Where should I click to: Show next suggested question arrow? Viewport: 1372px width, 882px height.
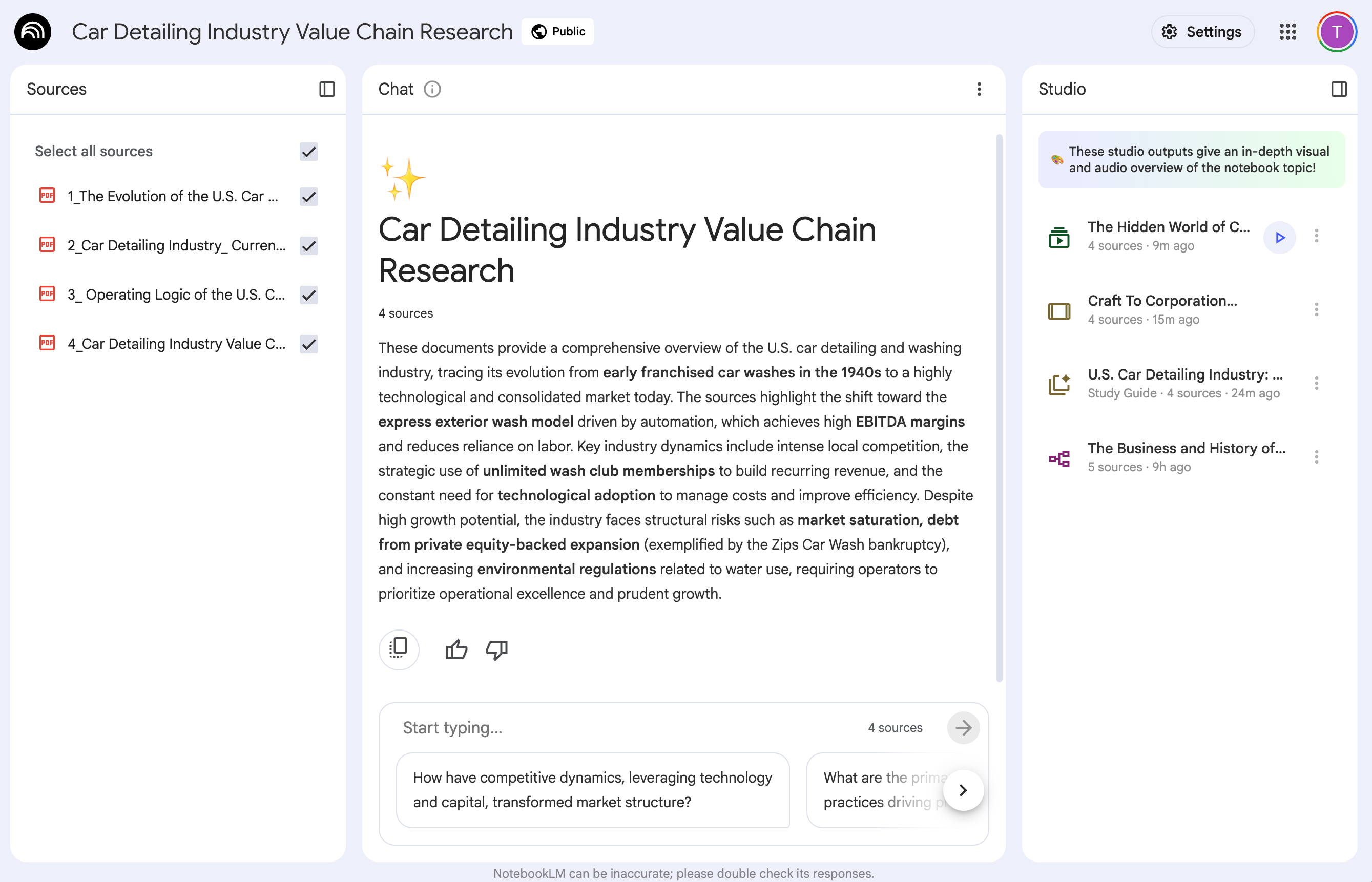click(x=963, y=790)
